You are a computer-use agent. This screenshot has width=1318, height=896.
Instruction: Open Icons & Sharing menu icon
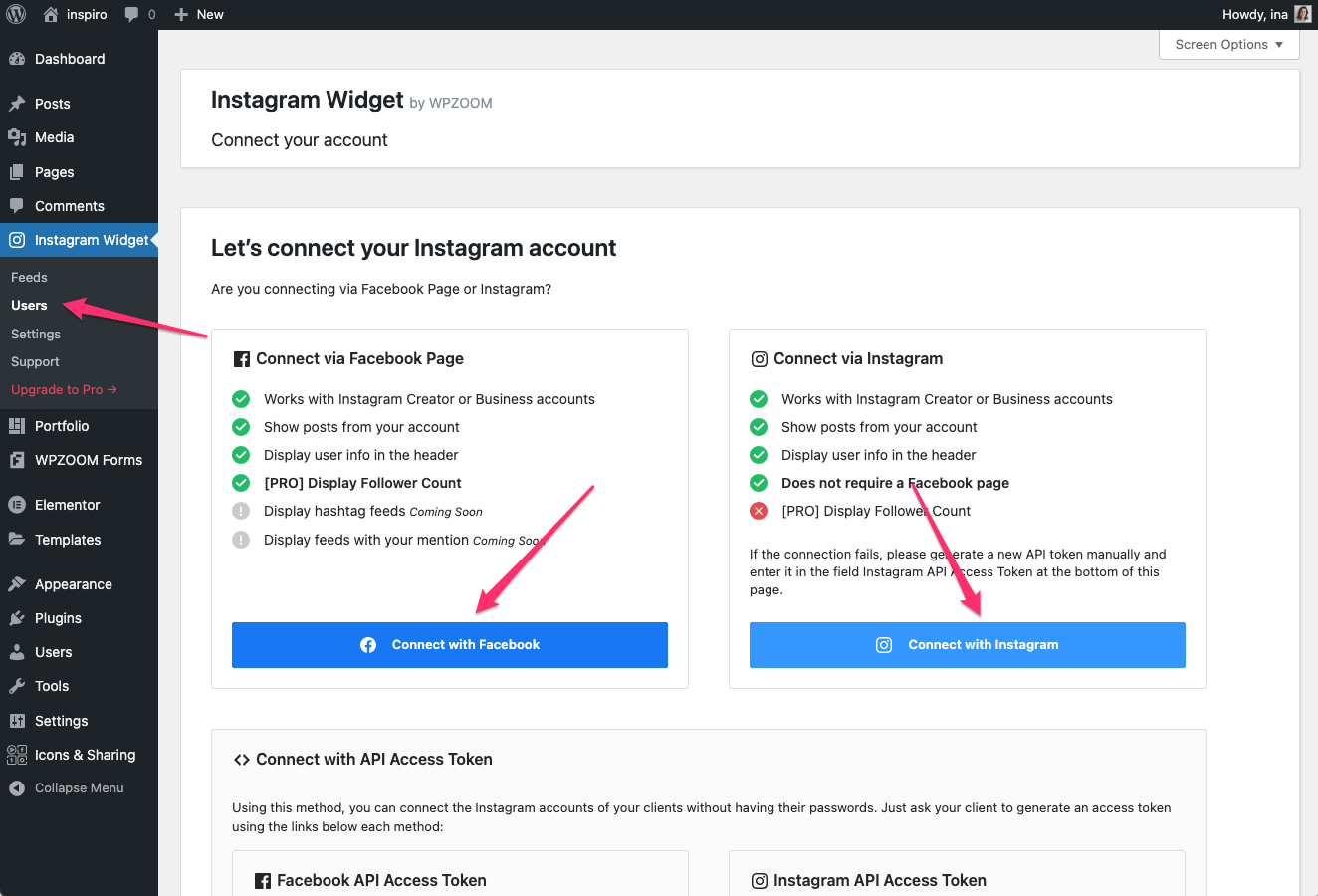[x=17, y=755]
